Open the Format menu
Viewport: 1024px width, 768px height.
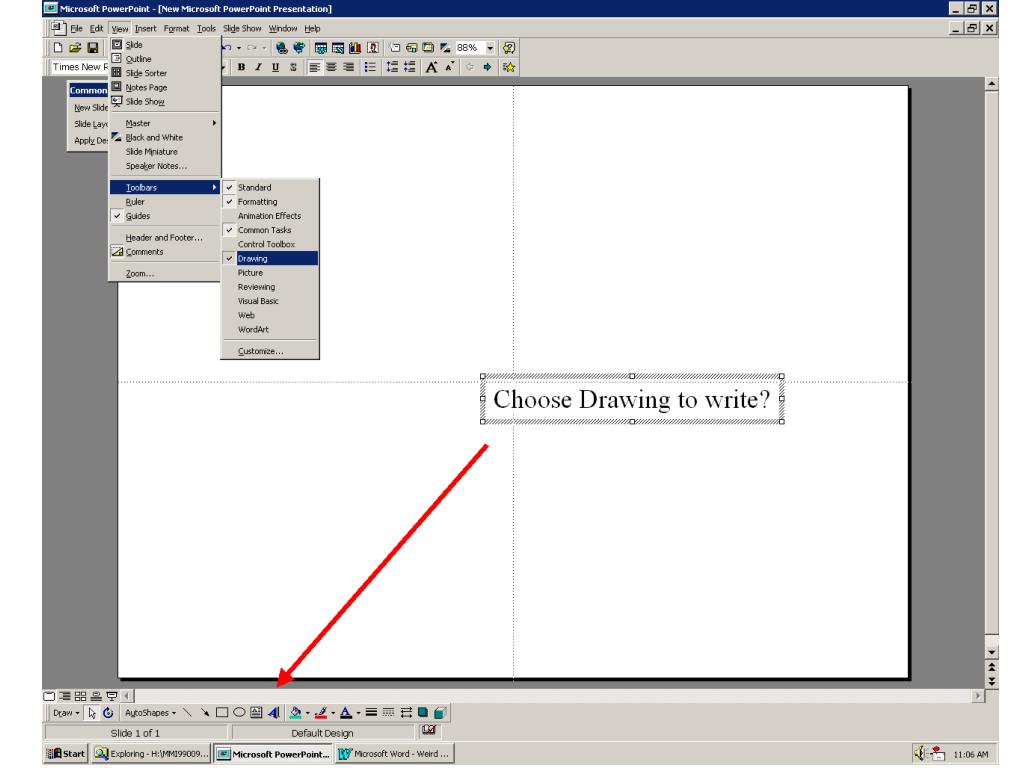click(x=176, y=29)
